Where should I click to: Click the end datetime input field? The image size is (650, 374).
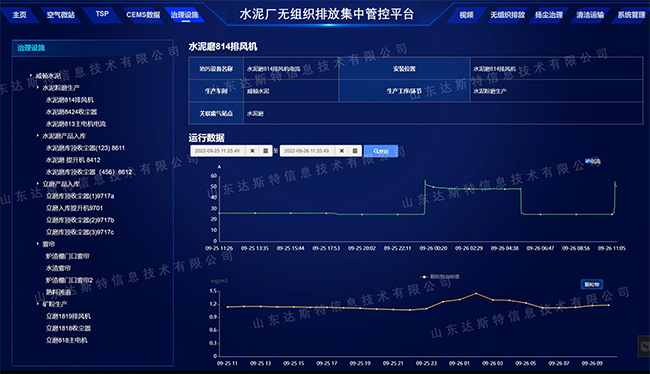(307, 151)
